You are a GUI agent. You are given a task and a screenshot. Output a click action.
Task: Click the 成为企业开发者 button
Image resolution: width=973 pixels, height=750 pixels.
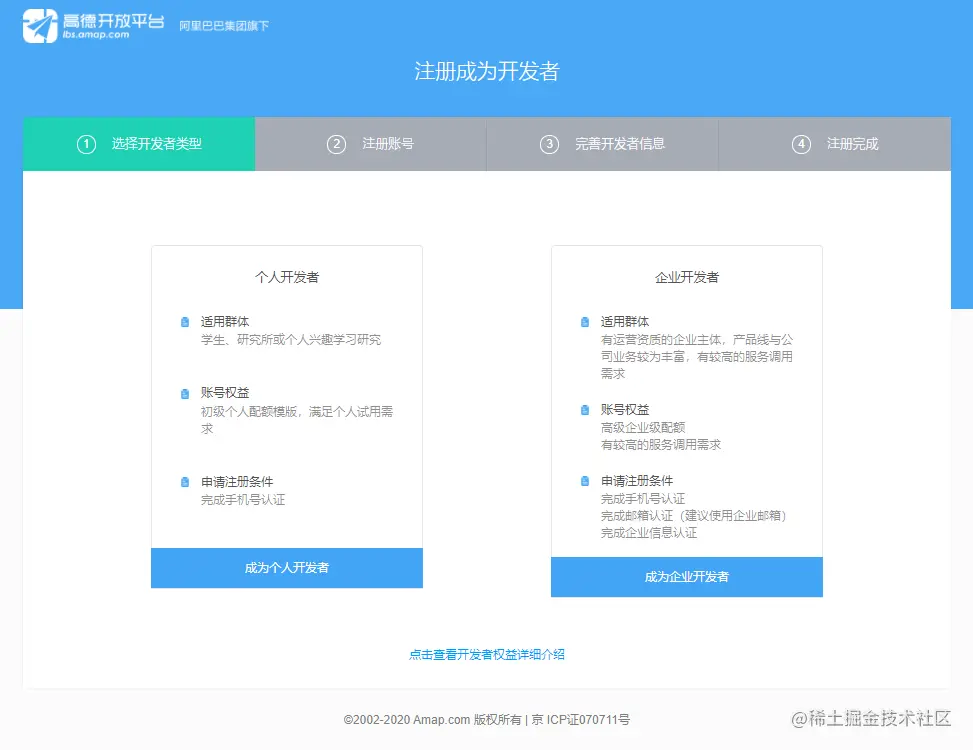[686, 577]
